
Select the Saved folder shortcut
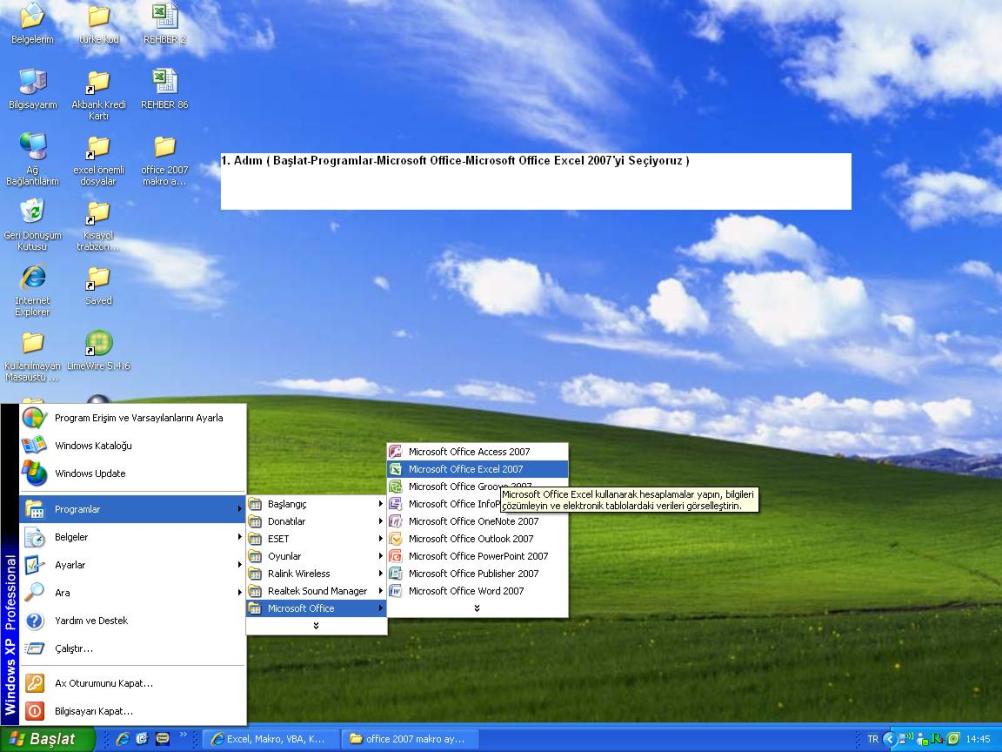coord(98,286)
